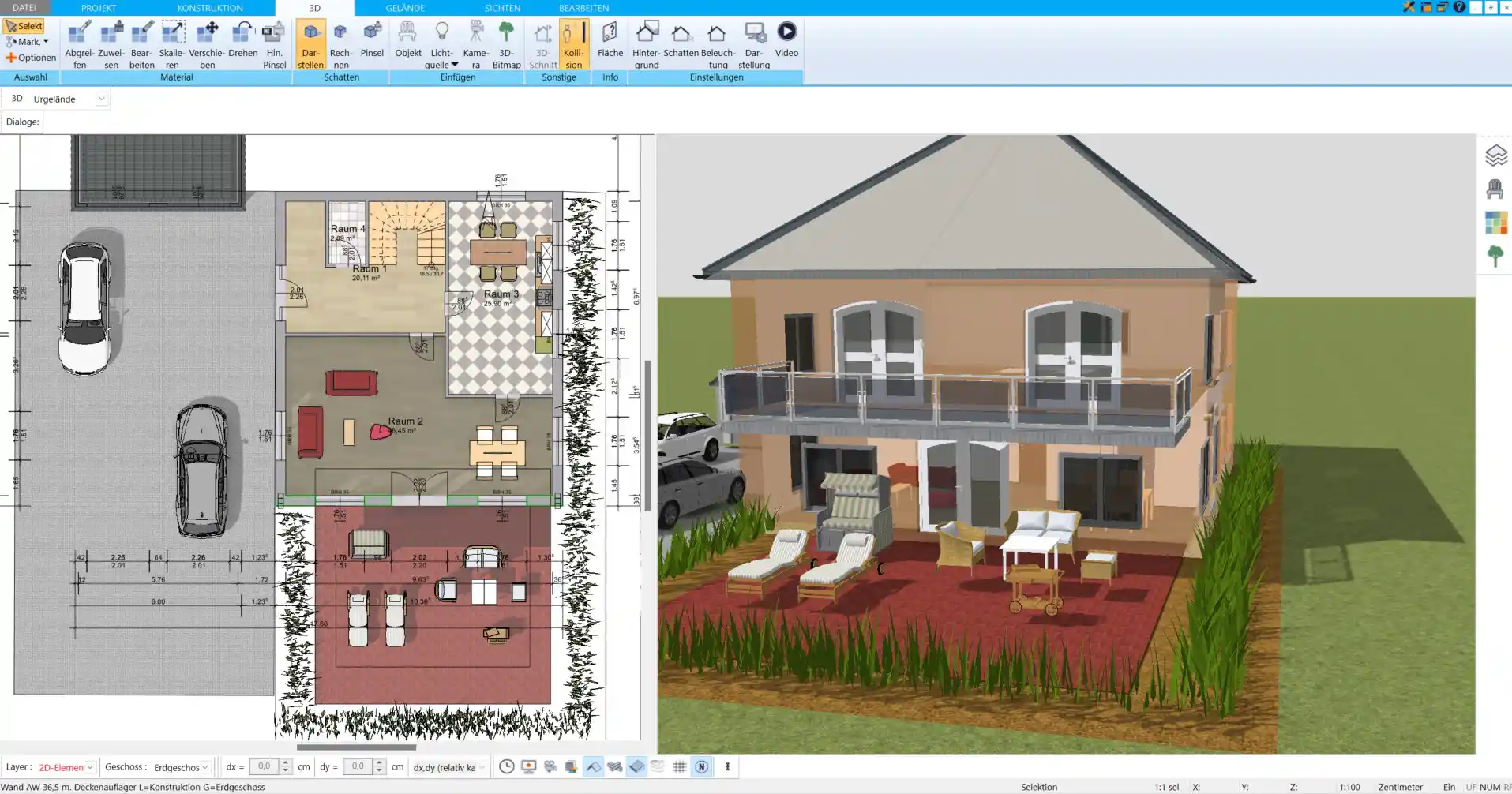This screenshot has width=1512, height=794.
Task: Click the Hin. Pinsel tool
Action: tap(274, 45)
